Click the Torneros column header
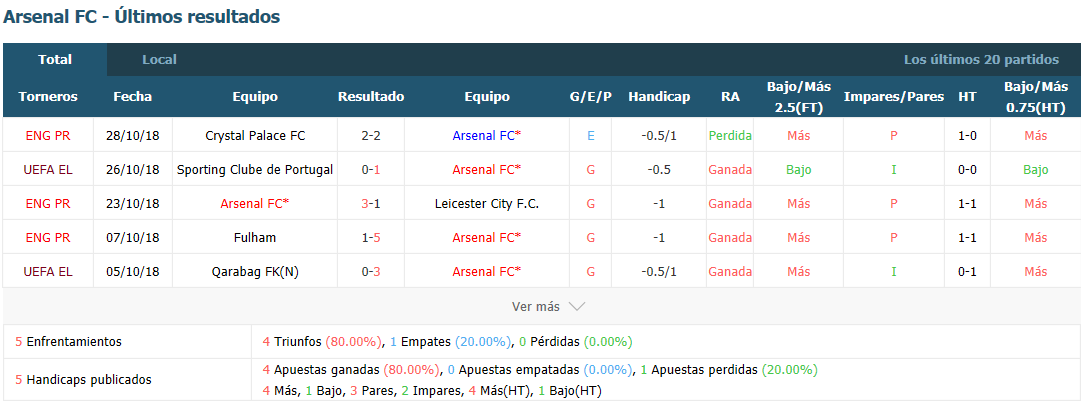The image size is (1081, 401). click(48, 97)
